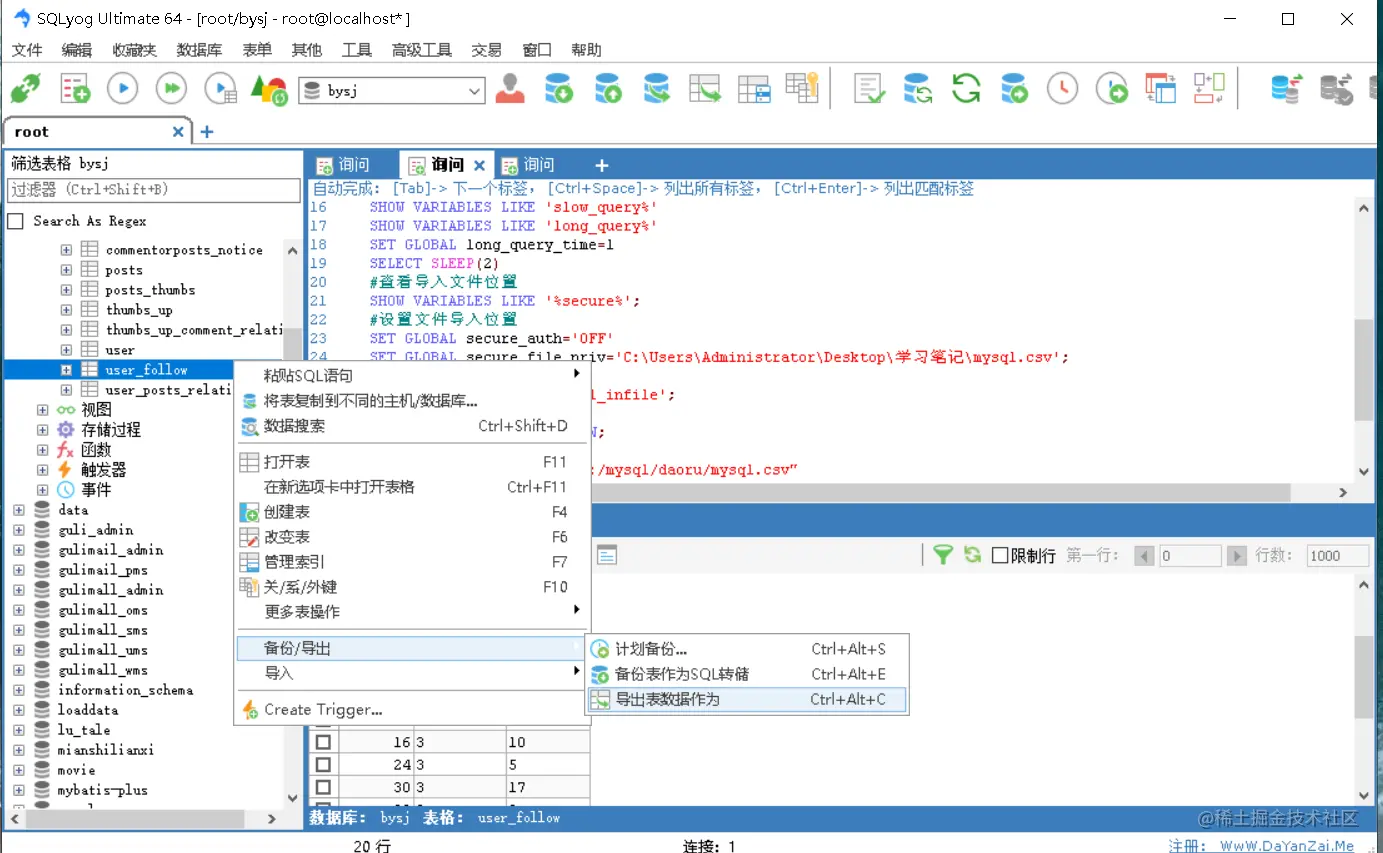This screenshot has width=1383, height=853.
Task: Select Create Trigger... in the context menu
Action: (x=410, y=710)
